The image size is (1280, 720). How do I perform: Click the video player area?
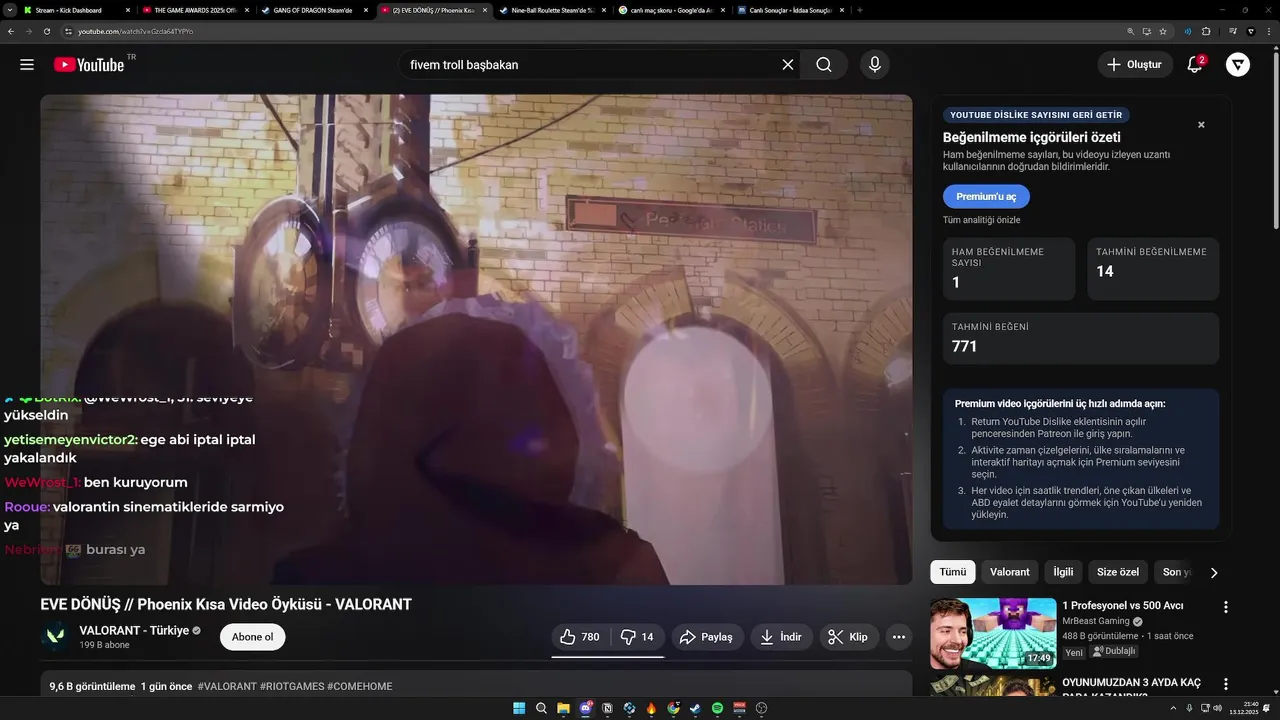(x=476, y=340)
